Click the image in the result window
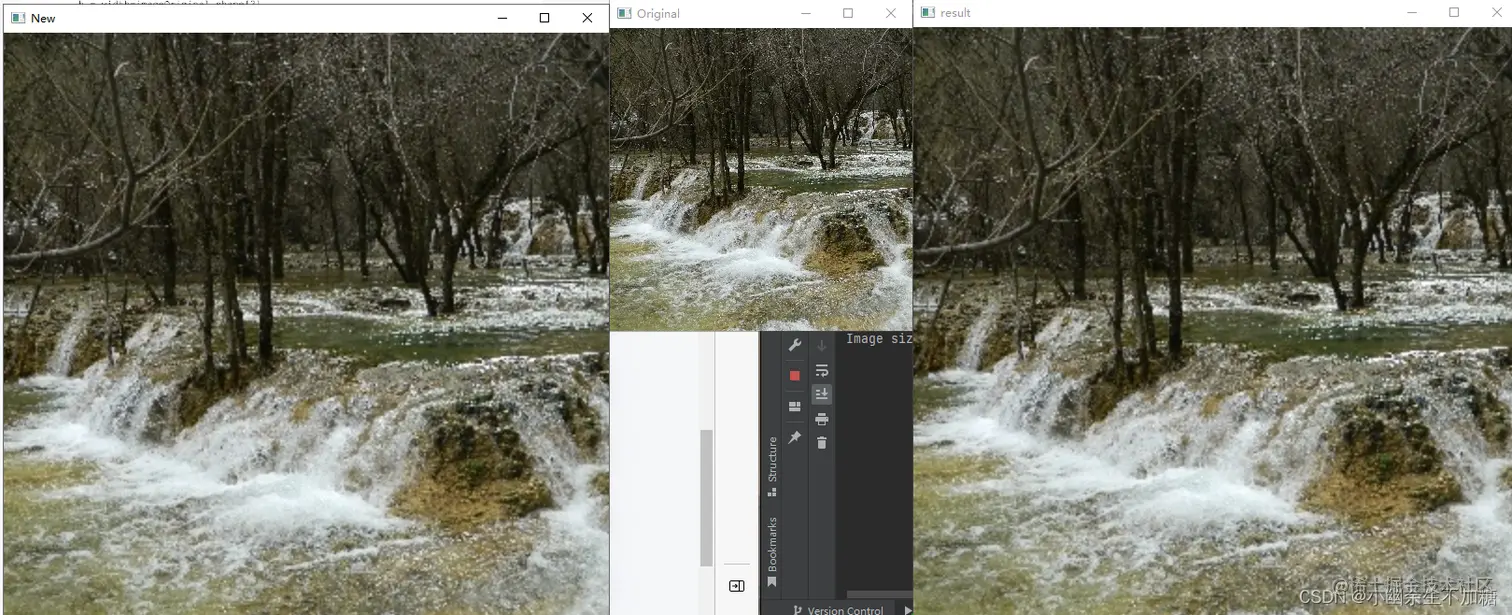The image size is (1512, 615). click(x=1213, y=320)
